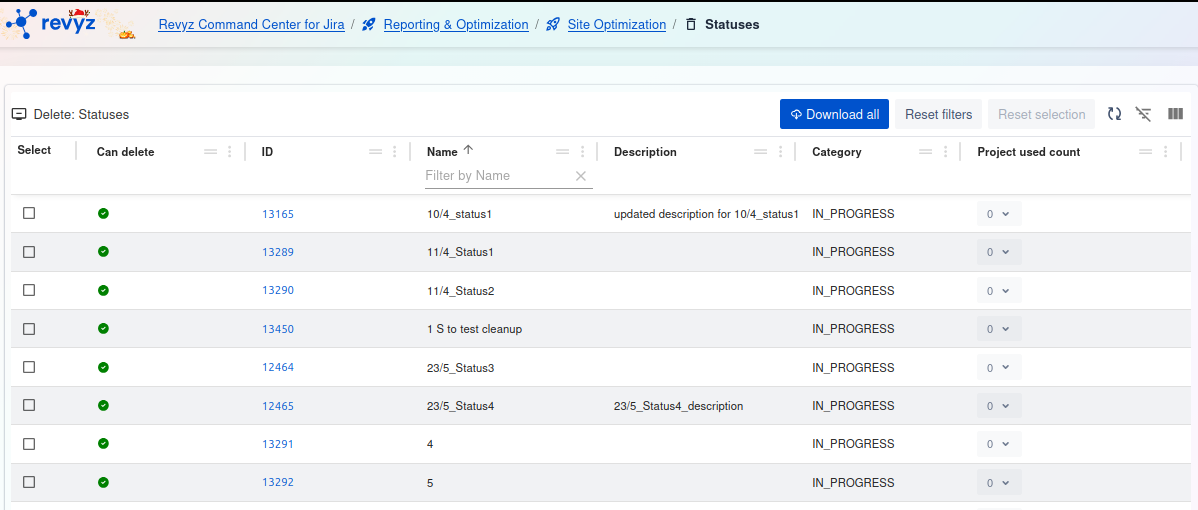Click the clear filters icon beside refresh
This screenshot has width=1198, height=510.
click(x=1144, y=114)
